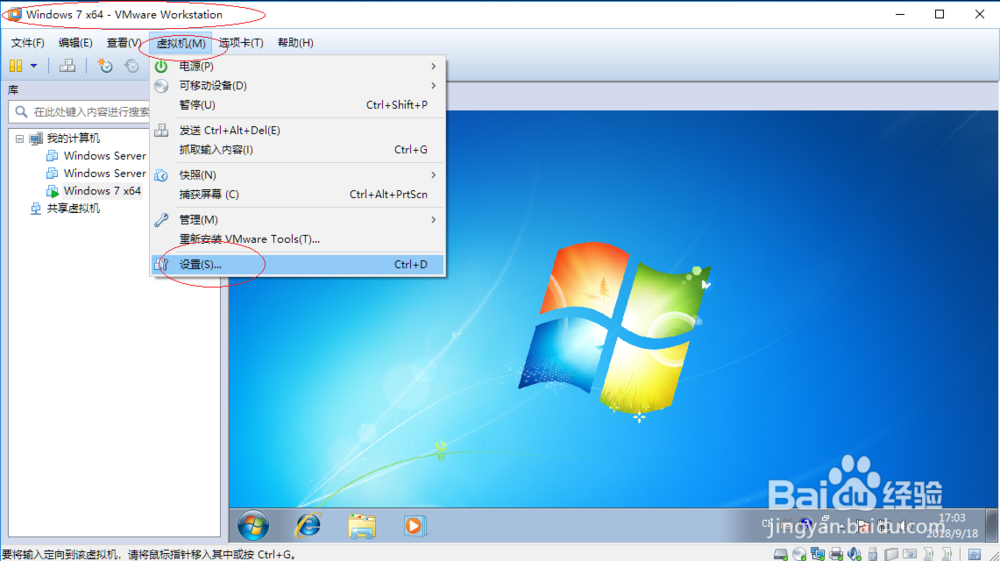Click the hard disk status bar icon

pyautogui.click(x=781, y=554)
